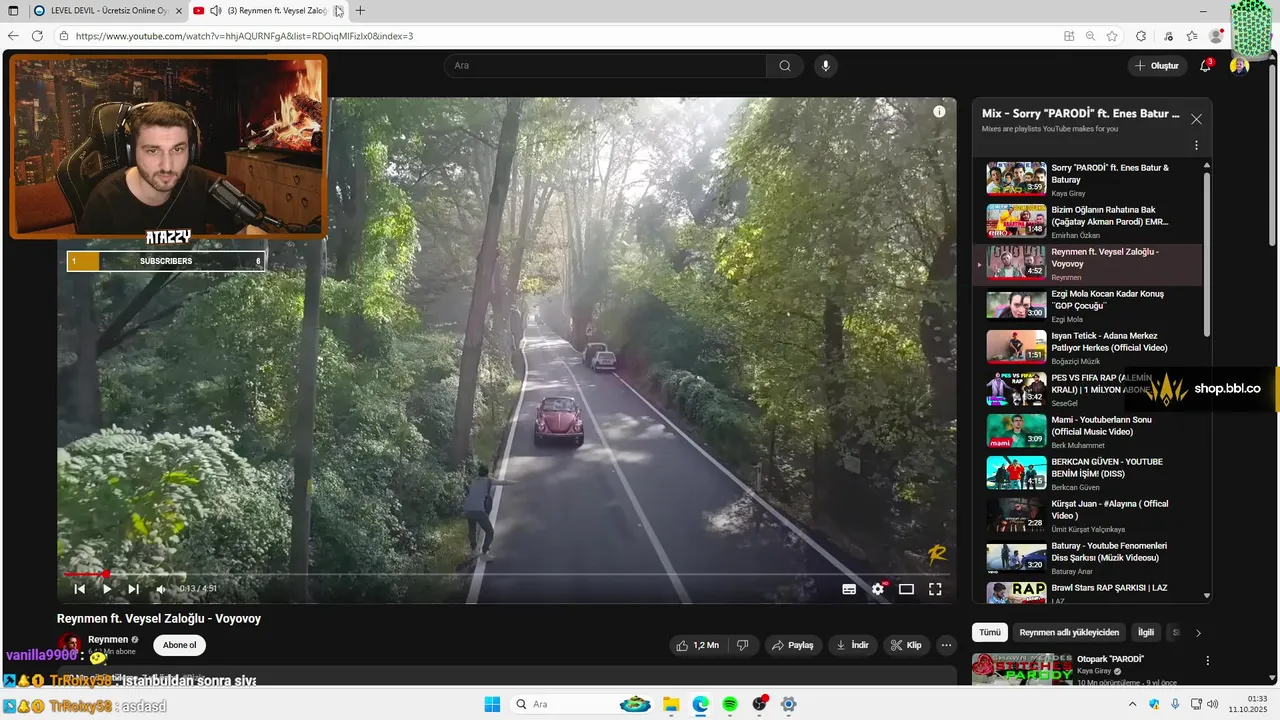Click the YouTube search magnifier button

point(785,66)
